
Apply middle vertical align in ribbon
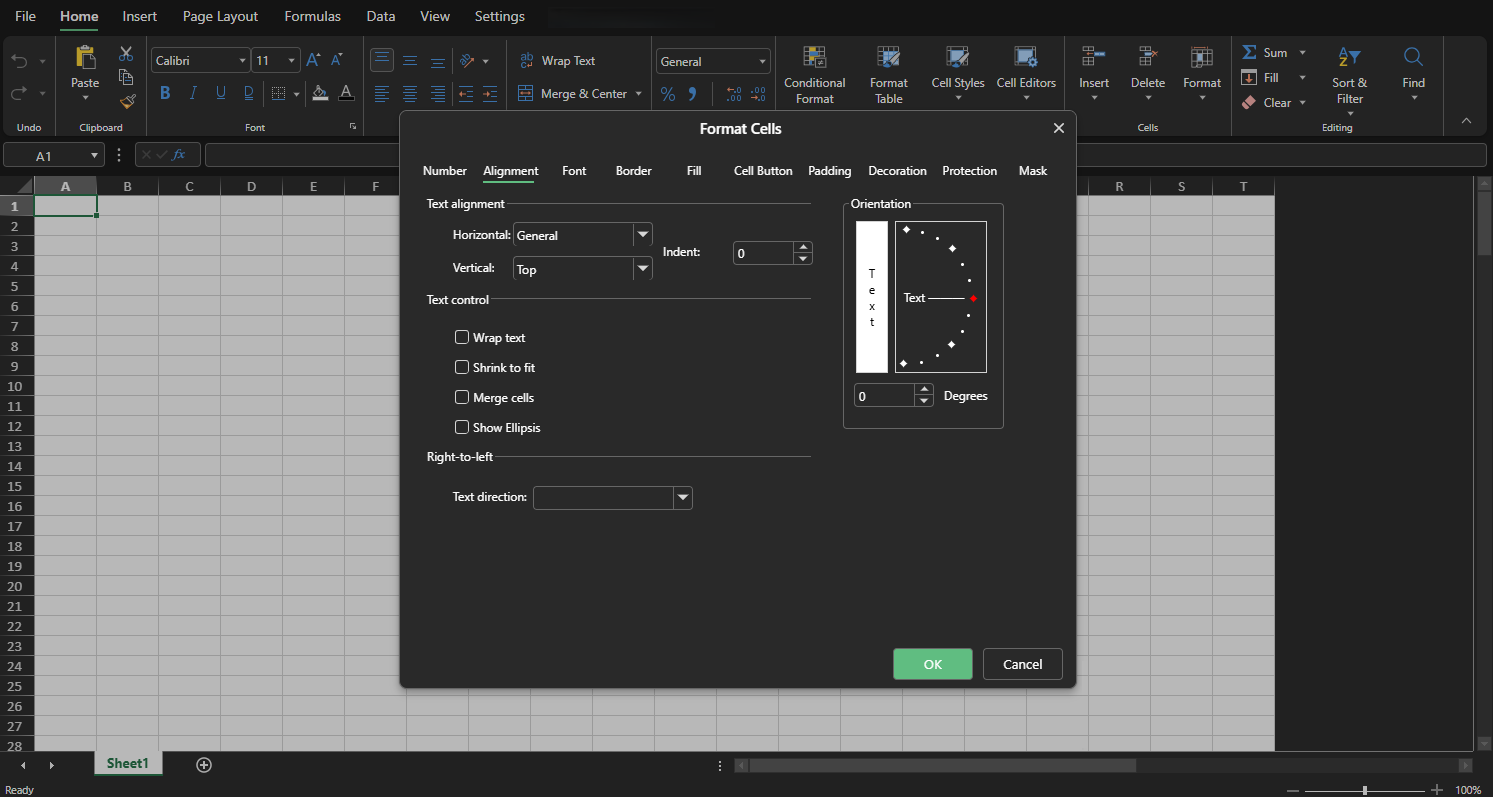coord(410,61)
